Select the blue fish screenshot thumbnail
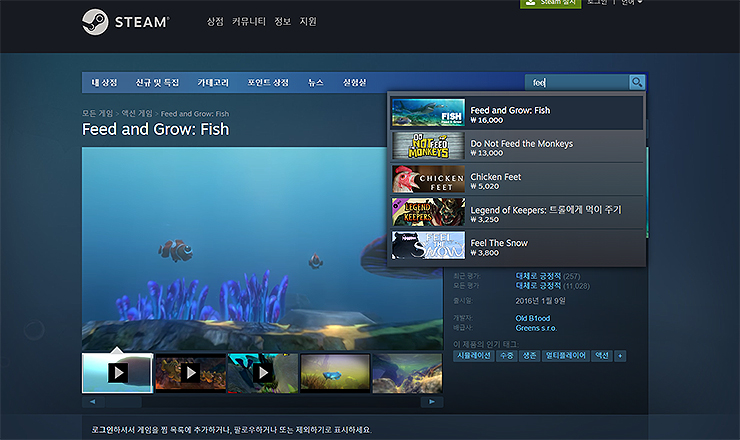Image resolution: width=740 pixels, height=440 pixels. tap(335, 373)
